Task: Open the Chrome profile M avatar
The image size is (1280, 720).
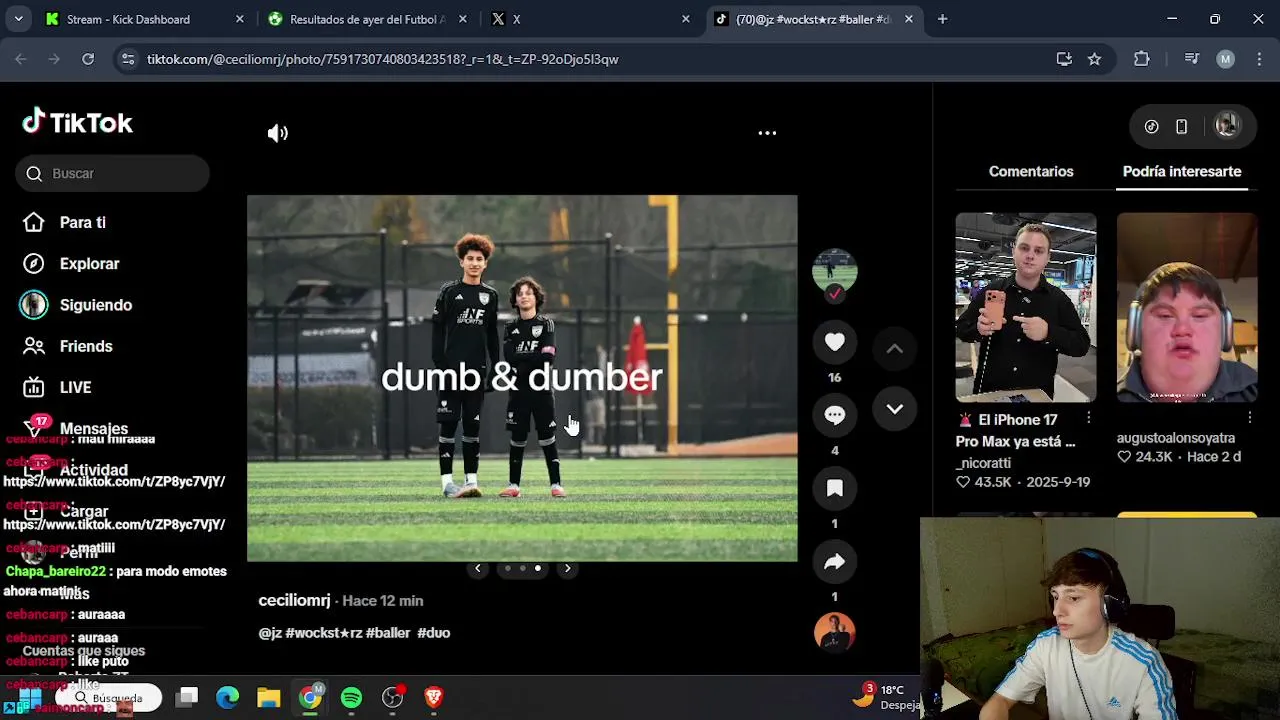Action: click(x=1225, y=59)
